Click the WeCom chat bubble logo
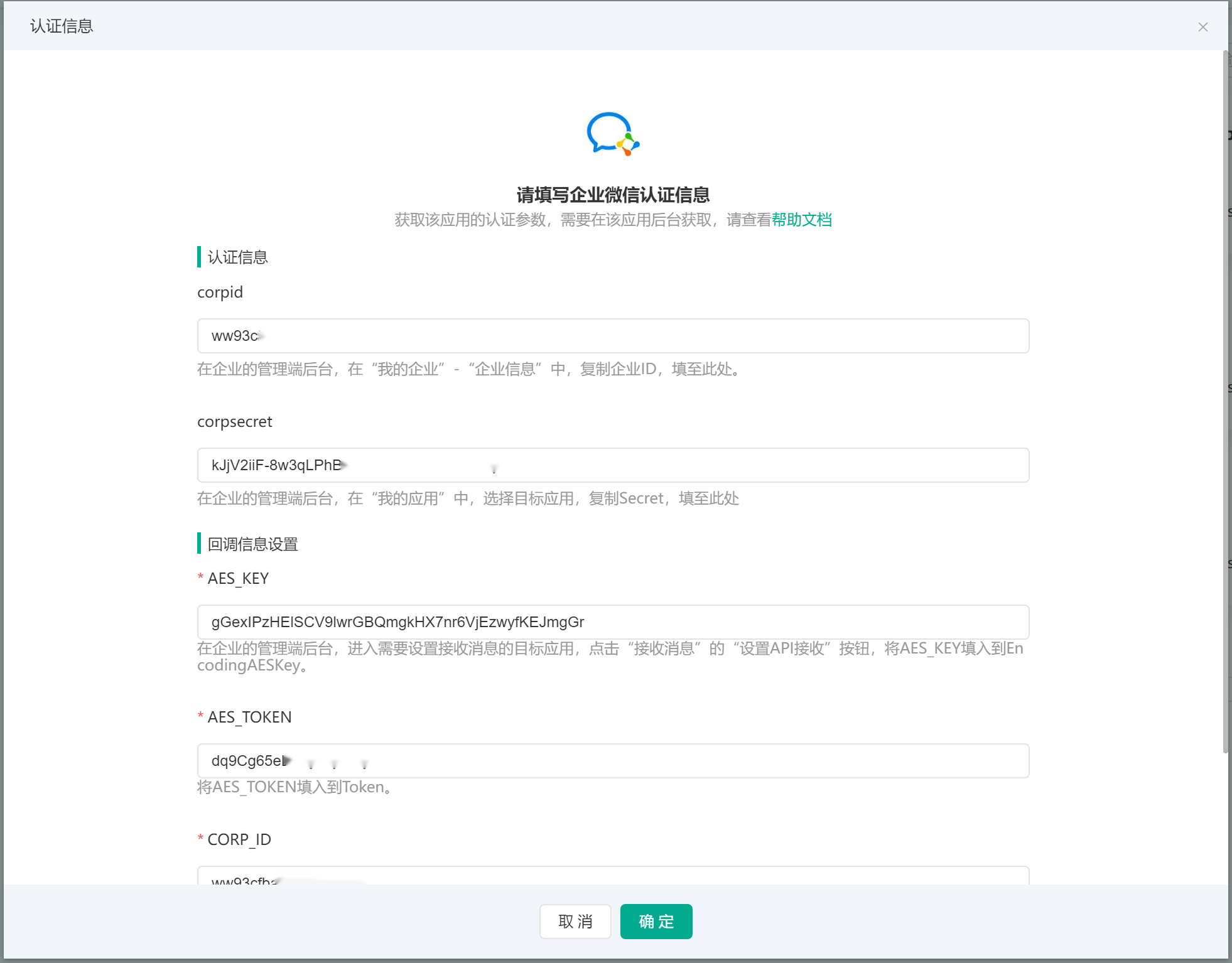 (x=613, y=134)
